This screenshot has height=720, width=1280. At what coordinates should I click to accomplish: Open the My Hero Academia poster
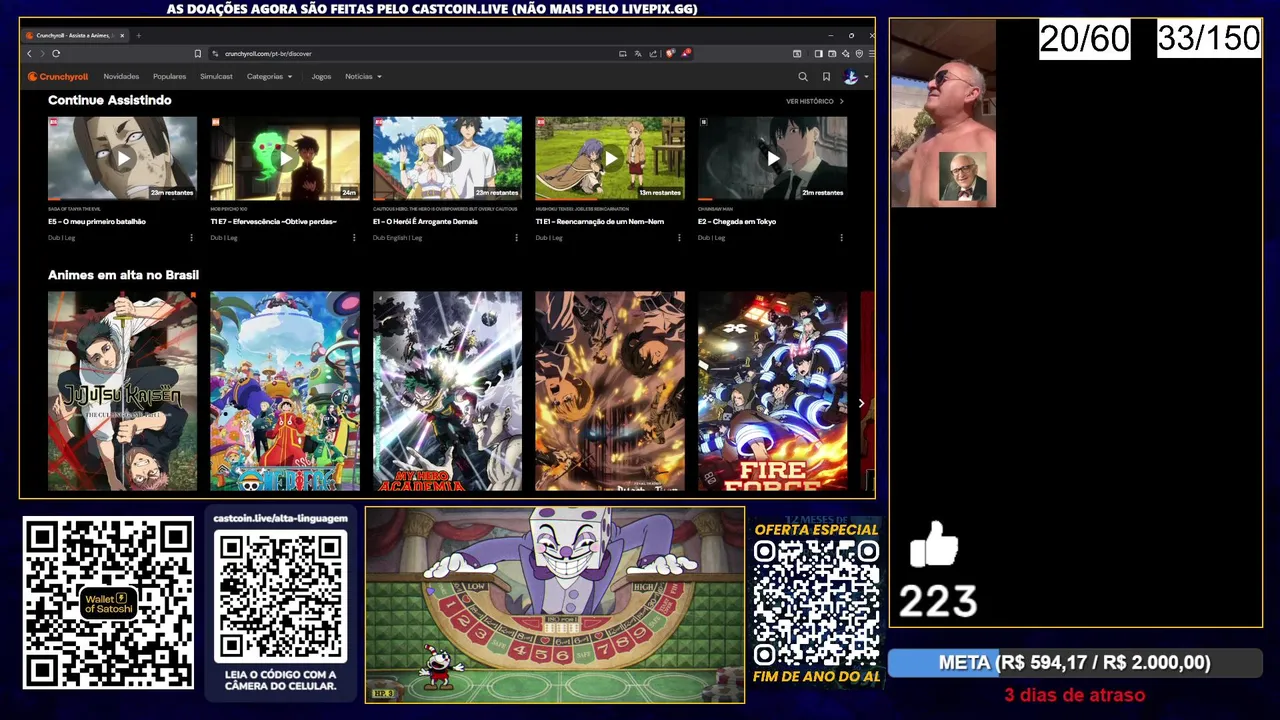[447, 391]
